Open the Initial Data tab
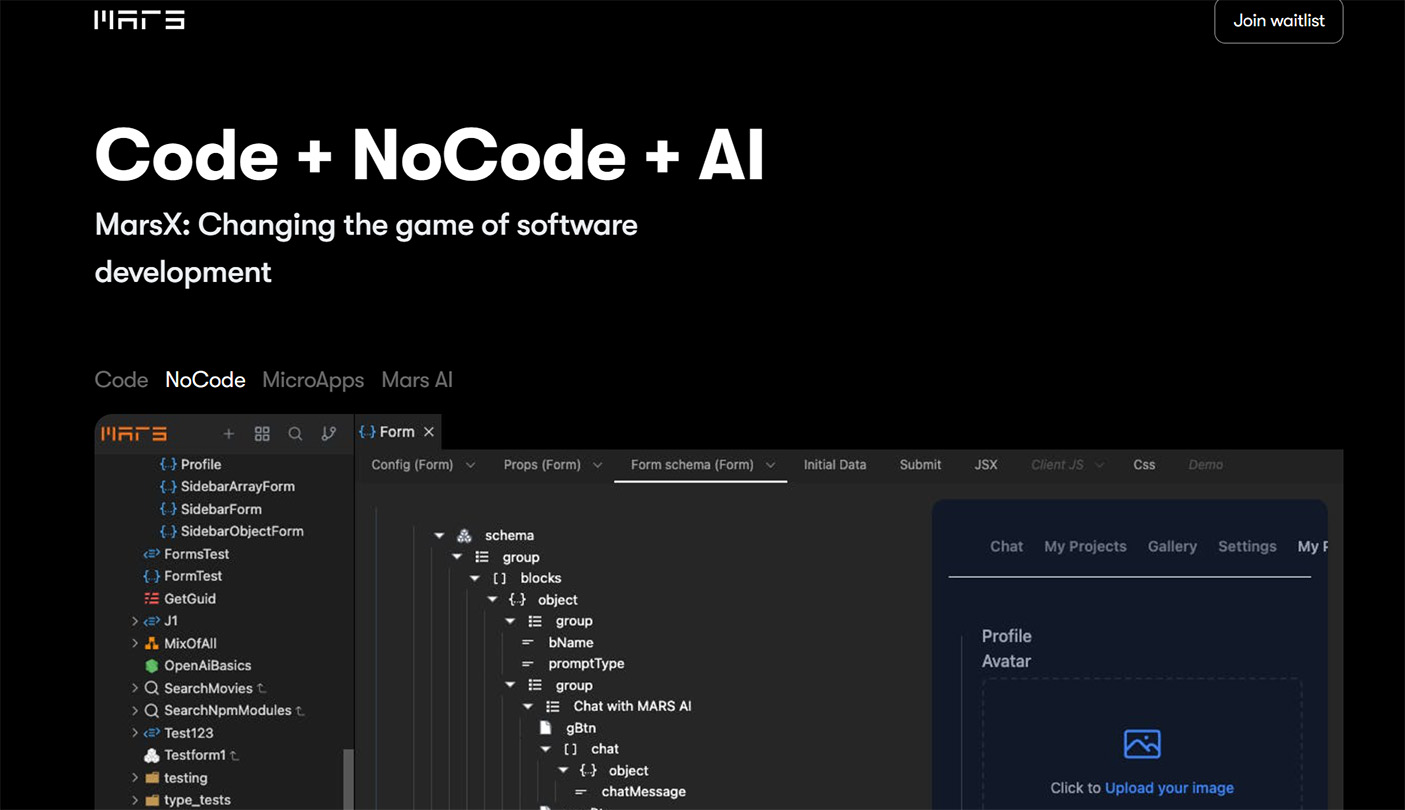 pyautogui.click(x=835, y=465)
